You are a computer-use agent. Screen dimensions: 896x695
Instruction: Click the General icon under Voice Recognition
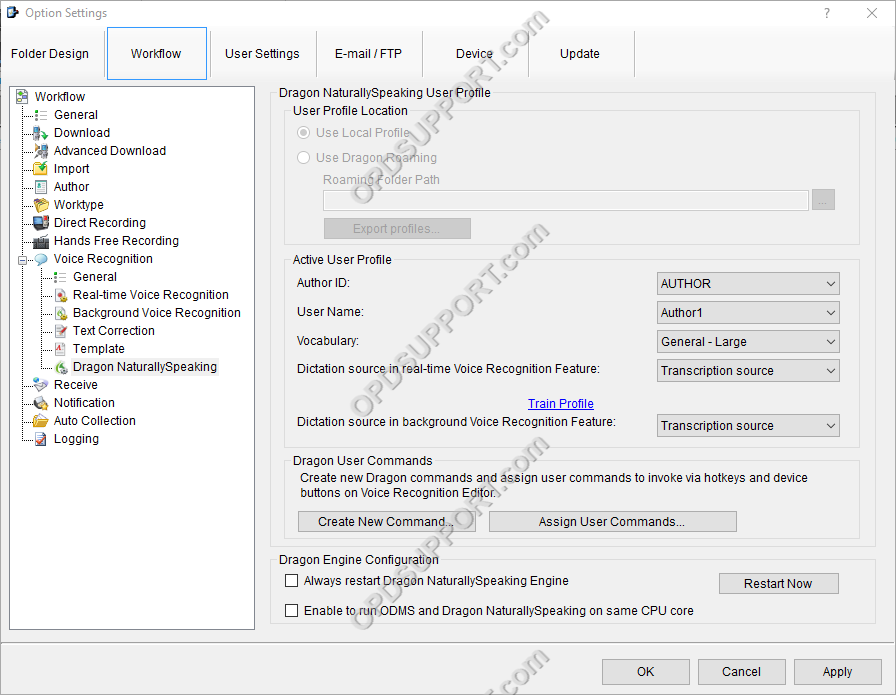(x=61, y=277)
